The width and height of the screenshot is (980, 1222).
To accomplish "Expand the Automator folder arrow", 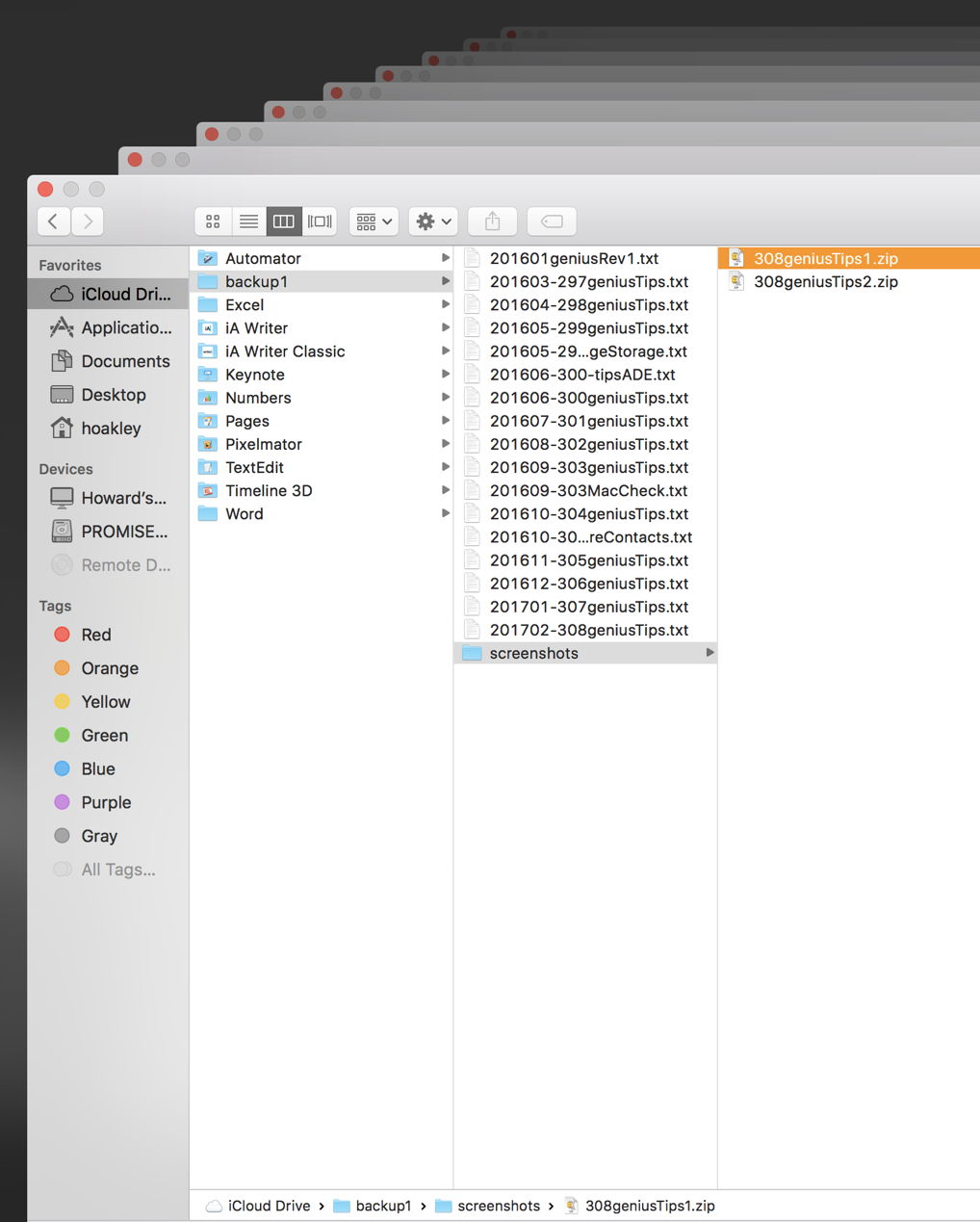I will (445, 258).
